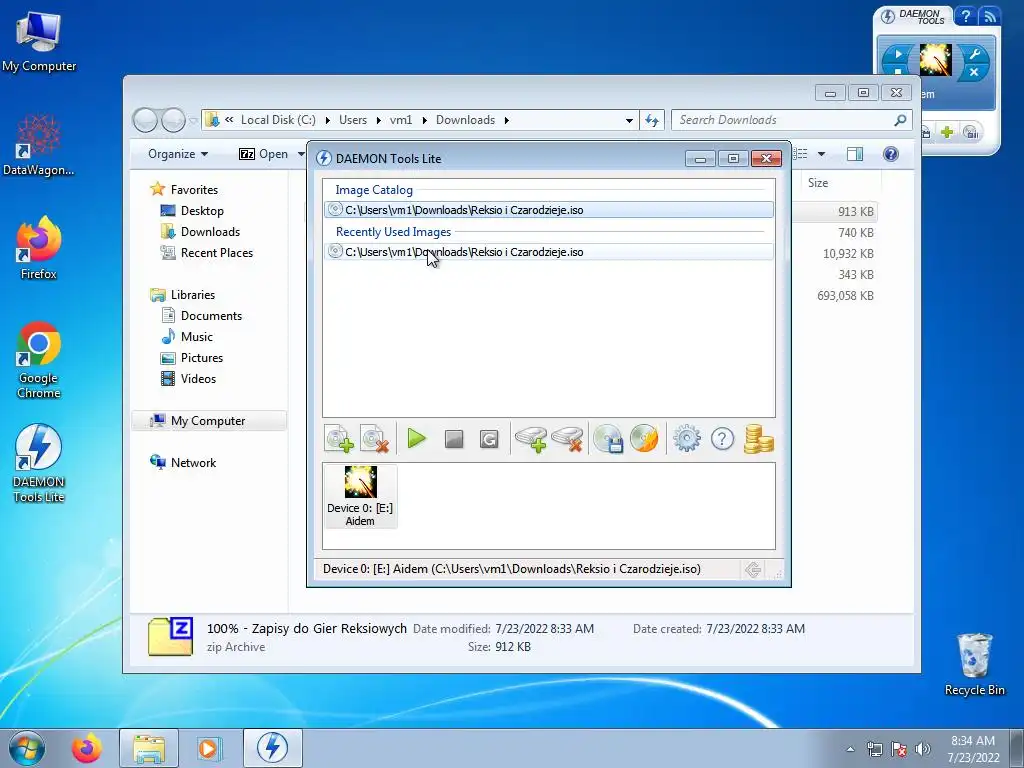Select Recycle Bin desktop icon
Screen dimensions: 1024x768
pyautogui.click(x=974, y=664)
